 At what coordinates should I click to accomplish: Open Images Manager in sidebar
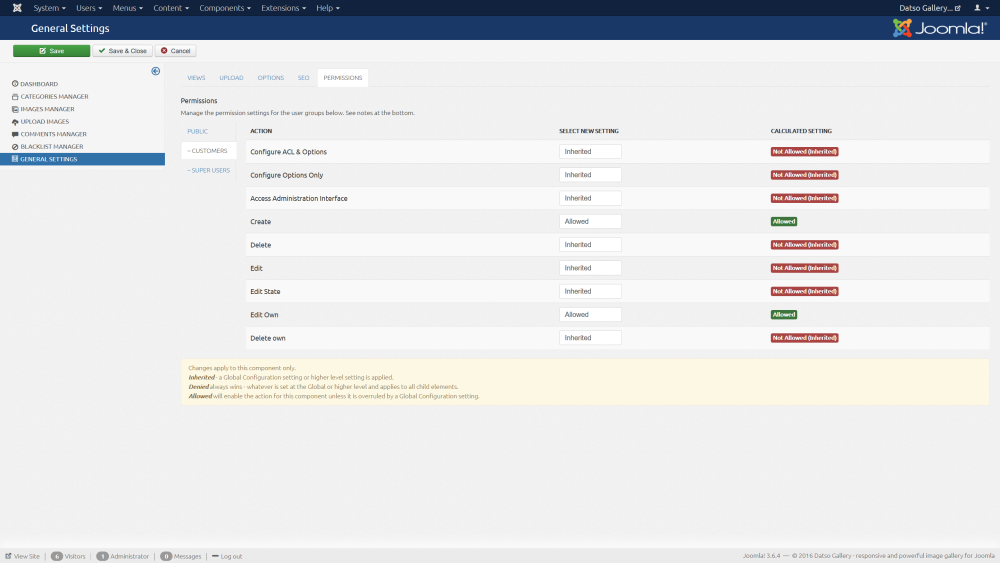[x=47, y=109]
